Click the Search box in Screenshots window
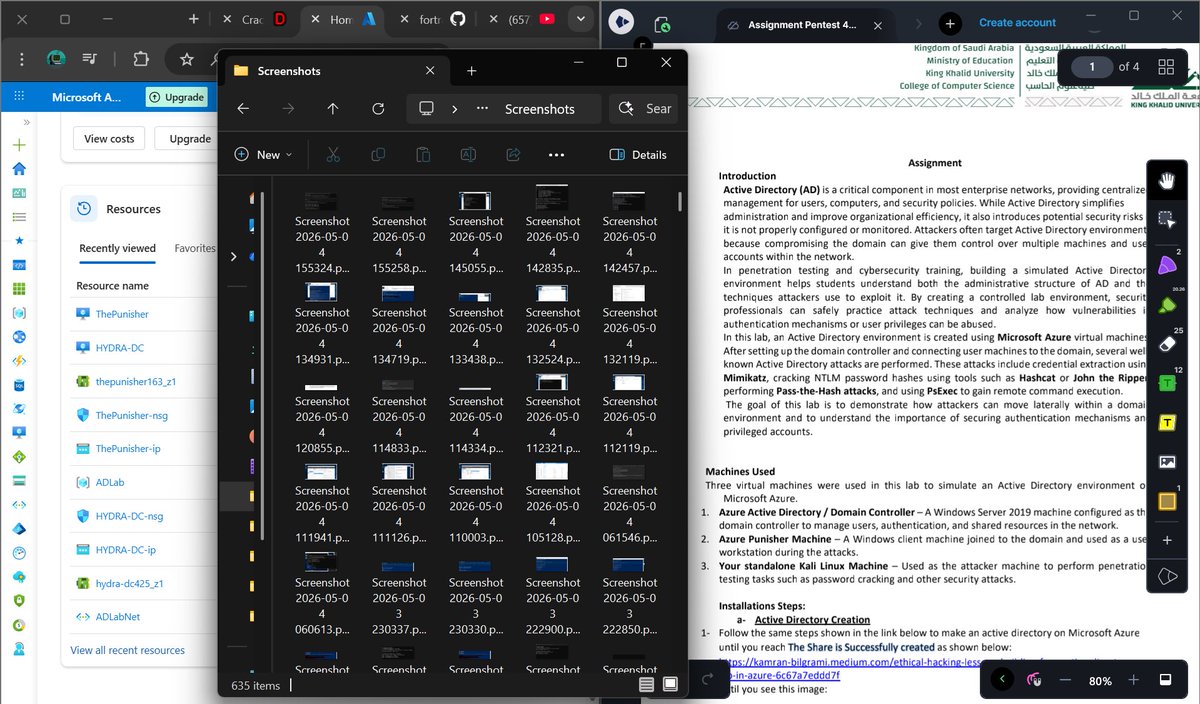This screenshot has width=1200, height=704. 645,109
